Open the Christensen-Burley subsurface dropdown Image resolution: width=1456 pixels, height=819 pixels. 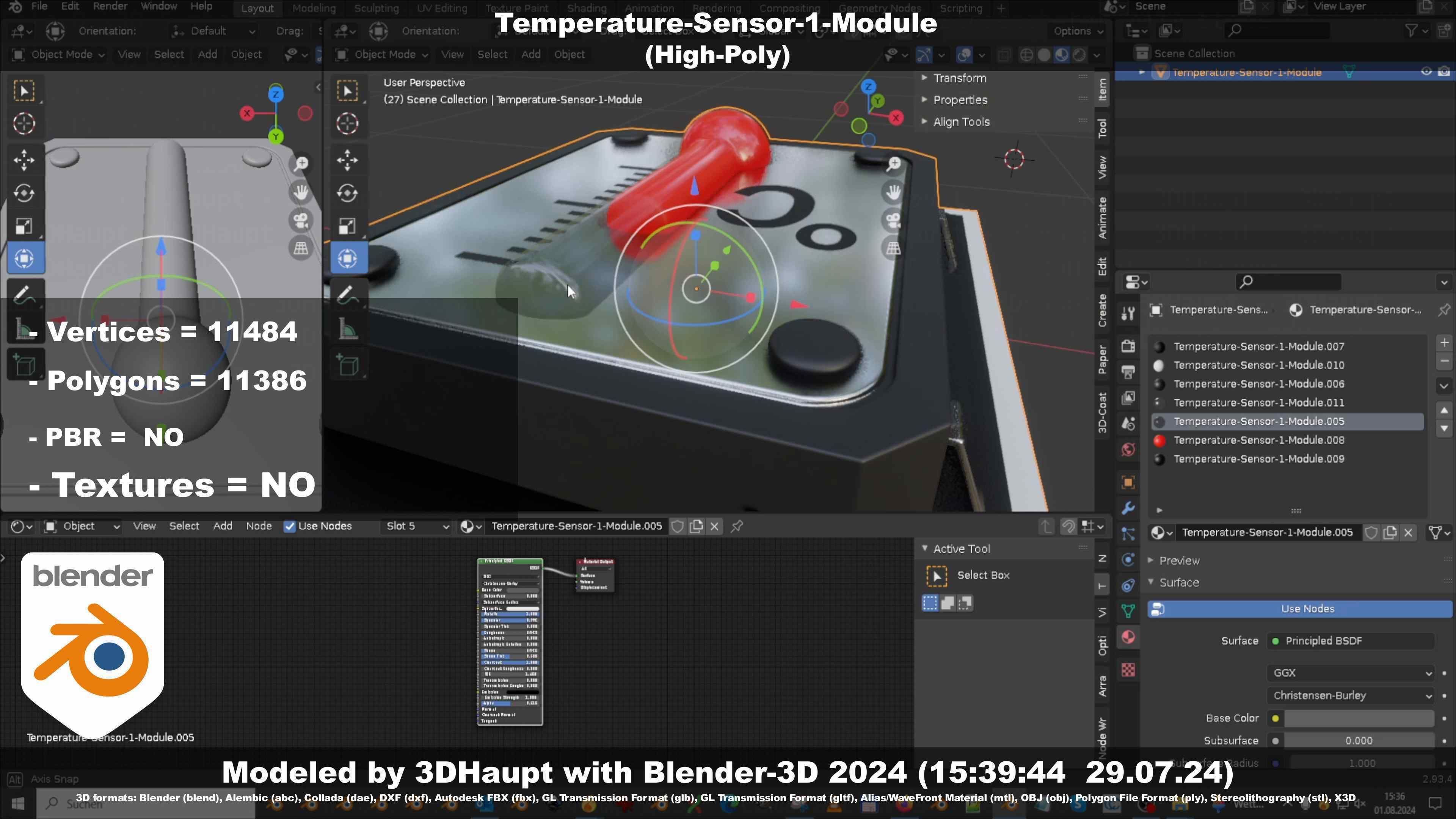point(1351,696)
